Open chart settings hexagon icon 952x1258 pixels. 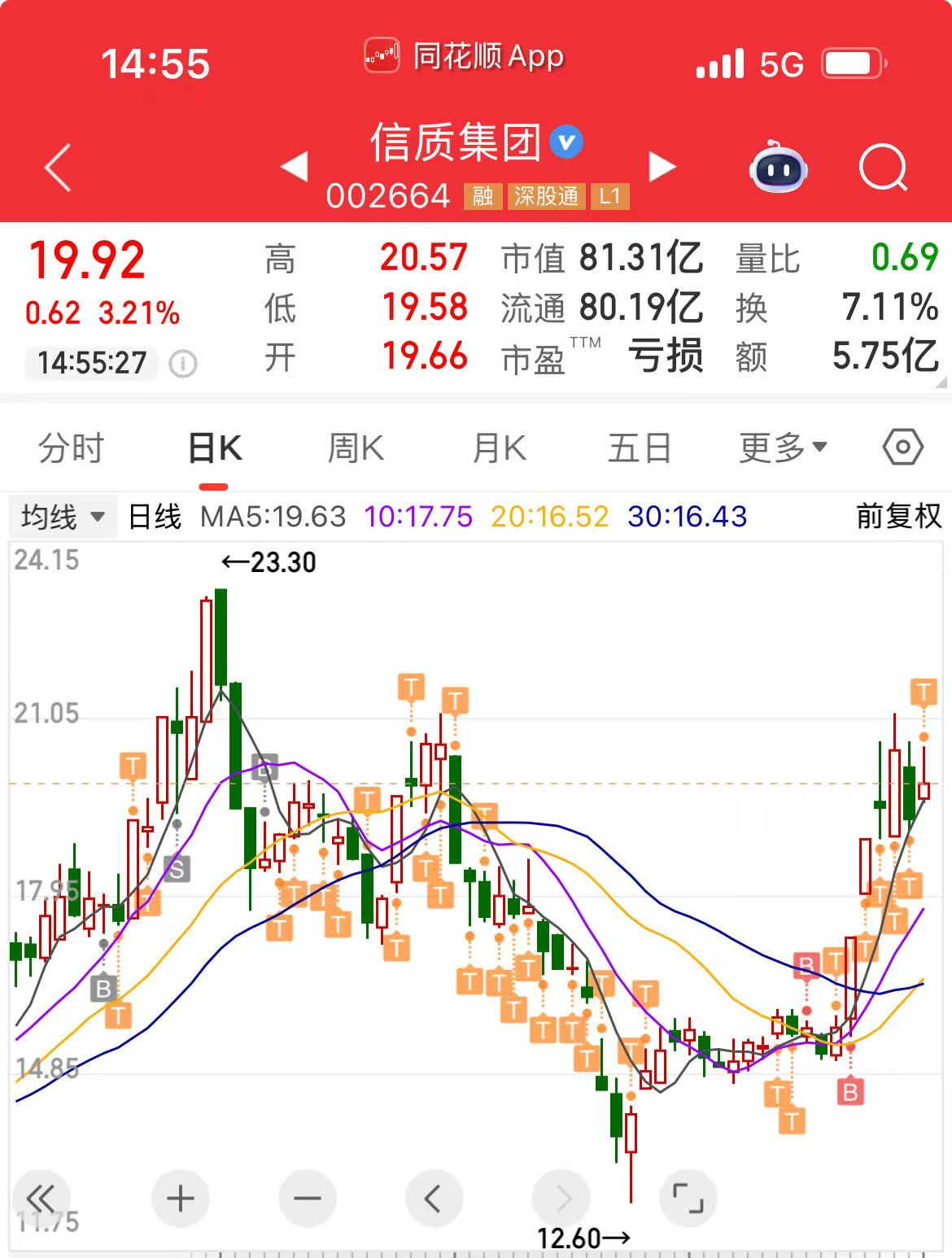902,448
